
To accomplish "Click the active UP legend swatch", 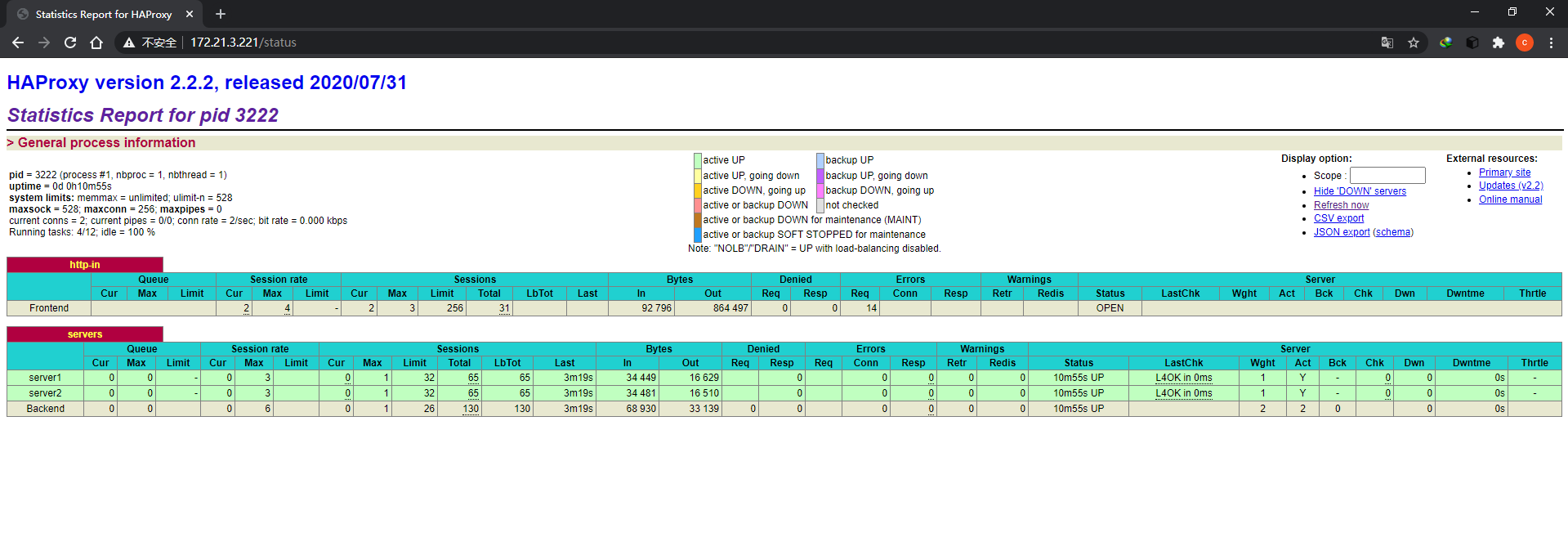I will coord(698,160).
